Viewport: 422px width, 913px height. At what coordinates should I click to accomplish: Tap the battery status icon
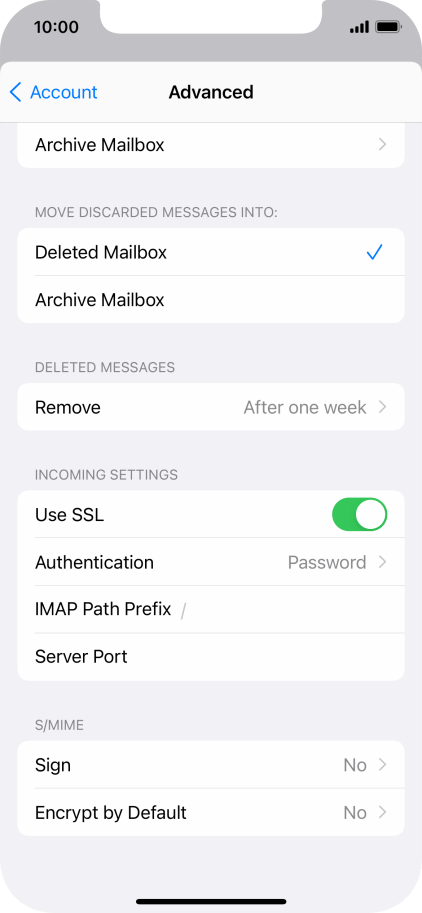[x=388, y=27]
